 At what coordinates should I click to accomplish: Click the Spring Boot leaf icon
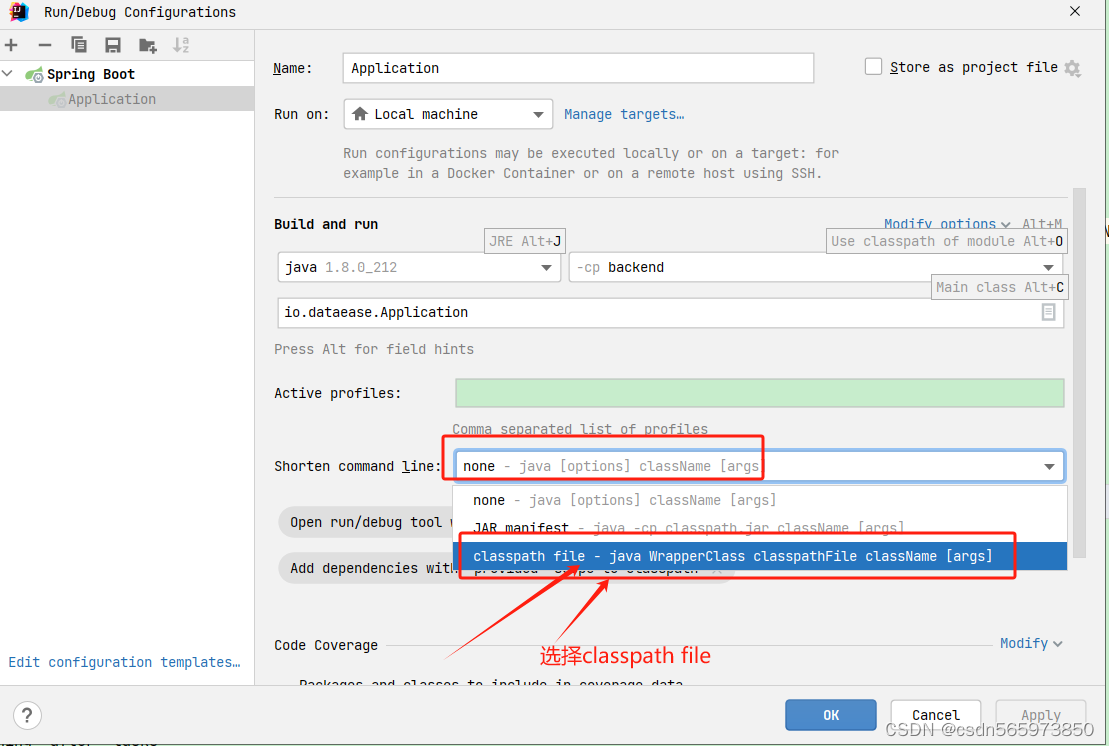pyautogui.click(x=34, y=74)
